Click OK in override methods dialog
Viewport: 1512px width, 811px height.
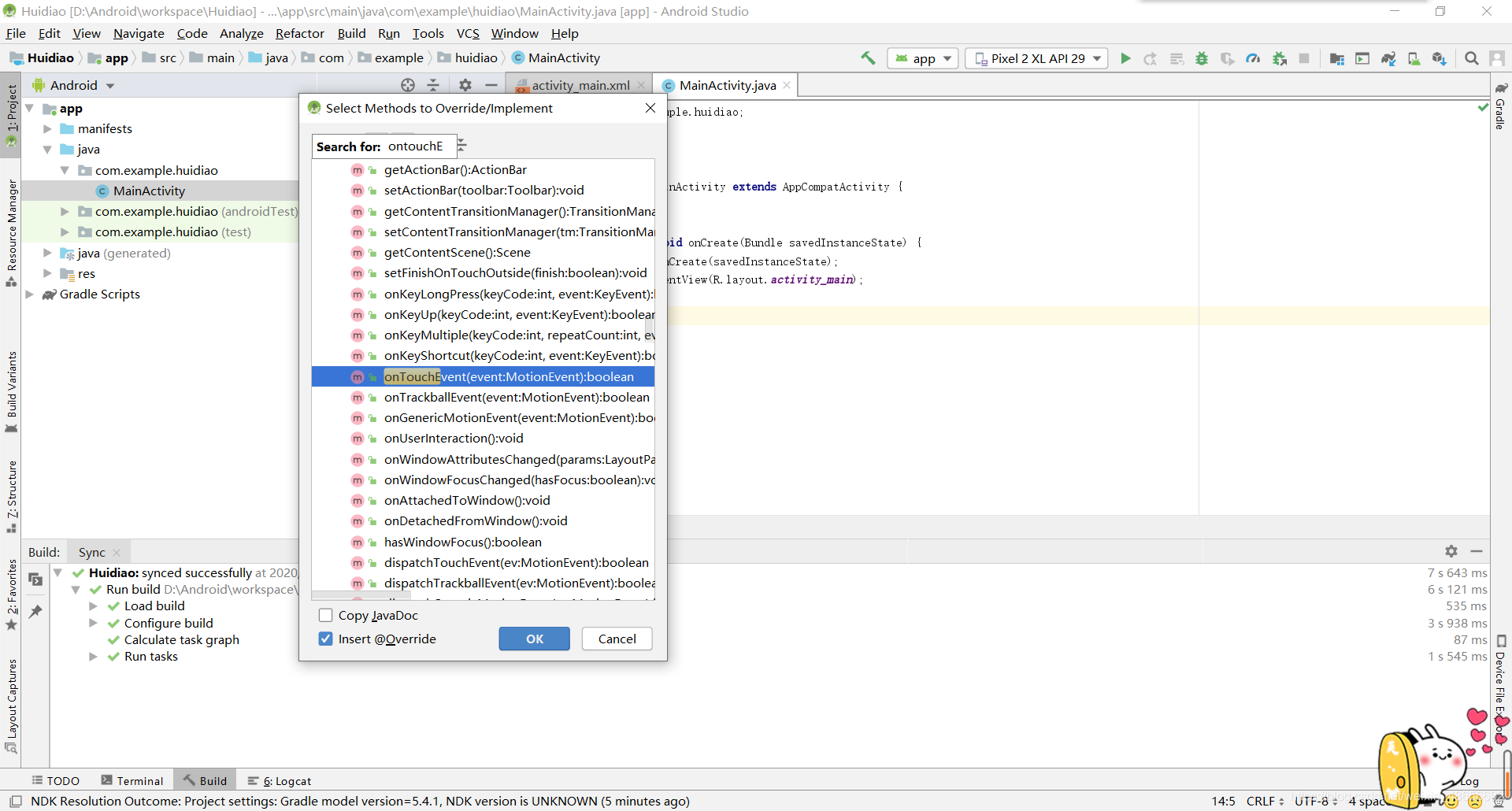534,639
